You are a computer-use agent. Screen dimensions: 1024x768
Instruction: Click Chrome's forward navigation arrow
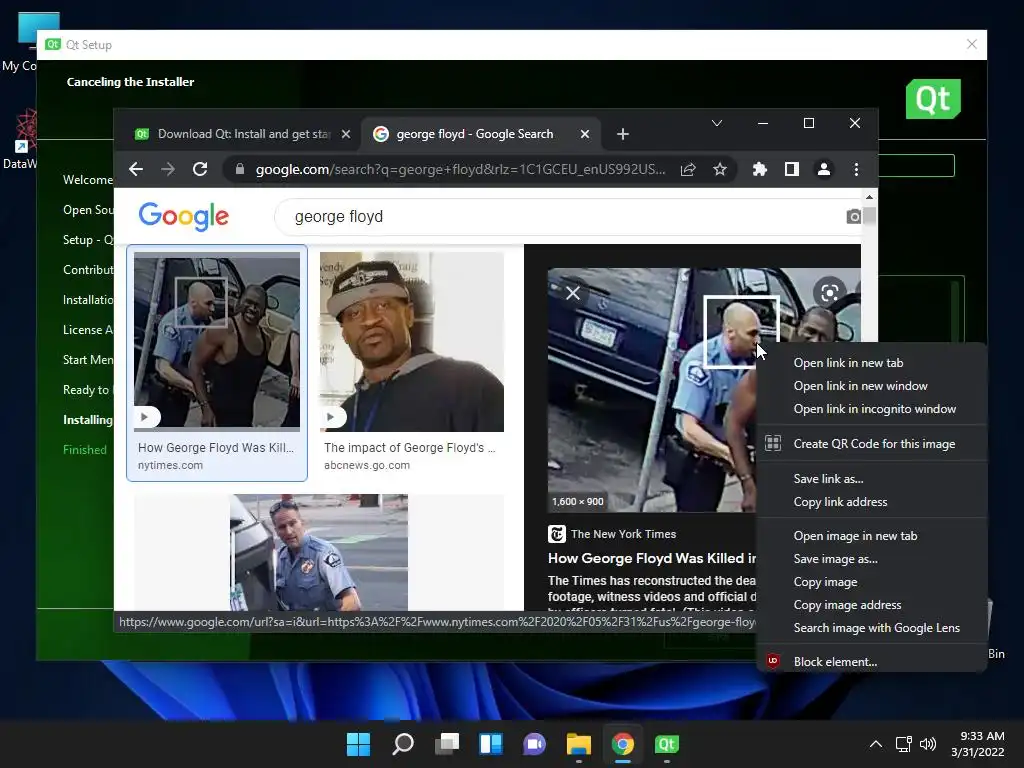tap(168, 170)
